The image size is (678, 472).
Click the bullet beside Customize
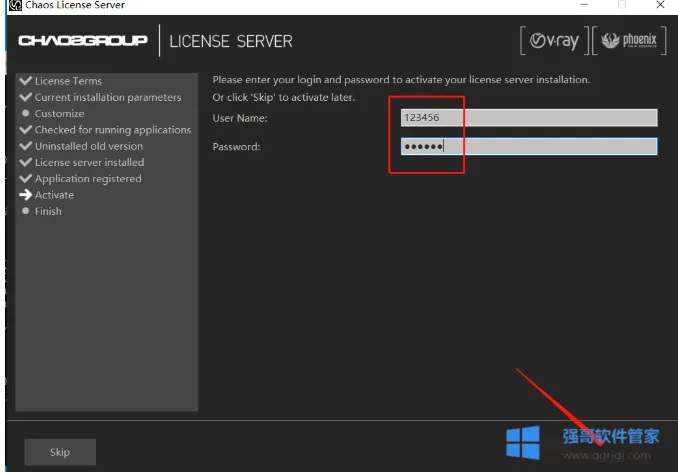click(26, 113)
